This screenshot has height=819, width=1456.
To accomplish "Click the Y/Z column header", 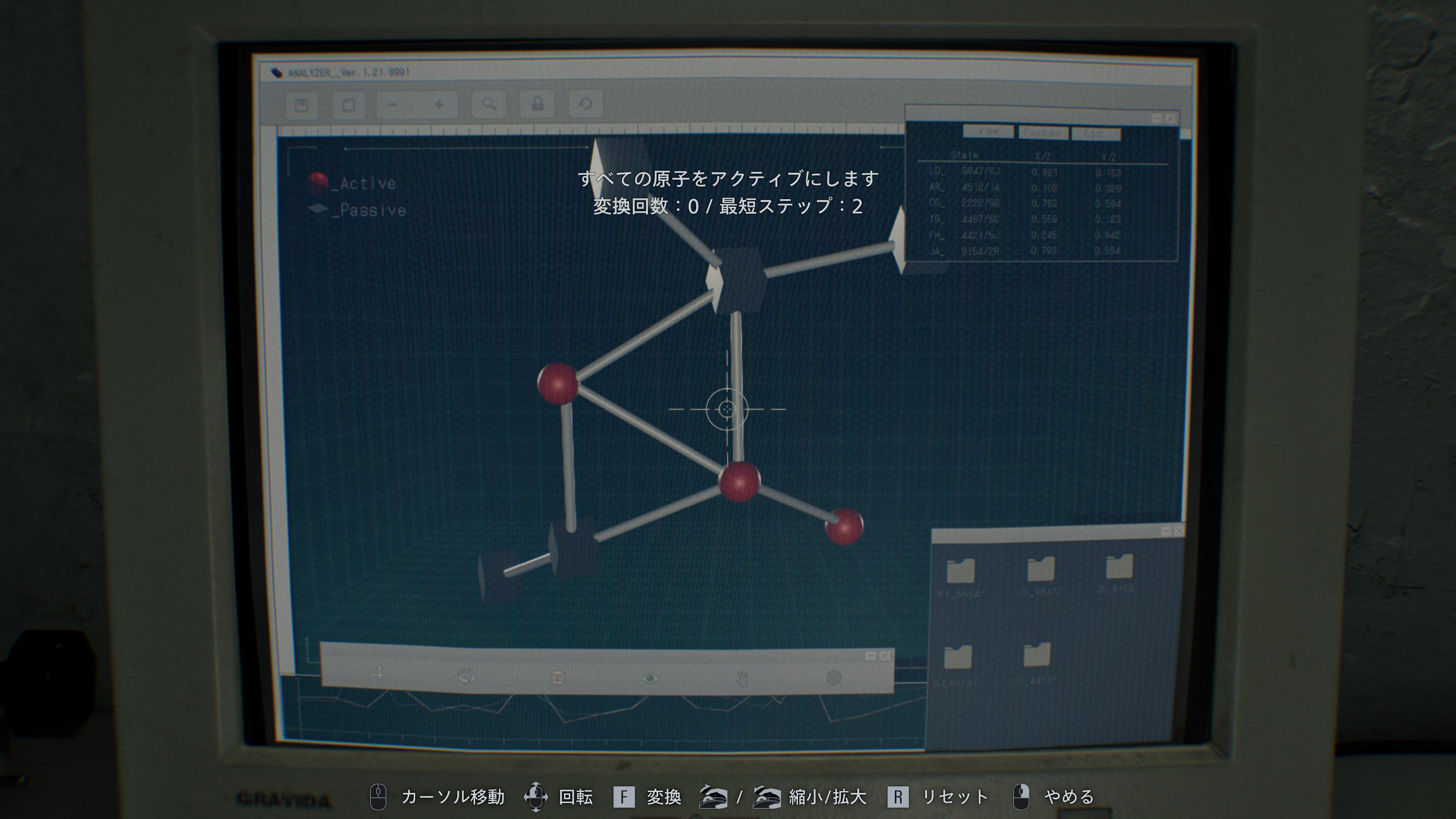I will (1108, 157).
